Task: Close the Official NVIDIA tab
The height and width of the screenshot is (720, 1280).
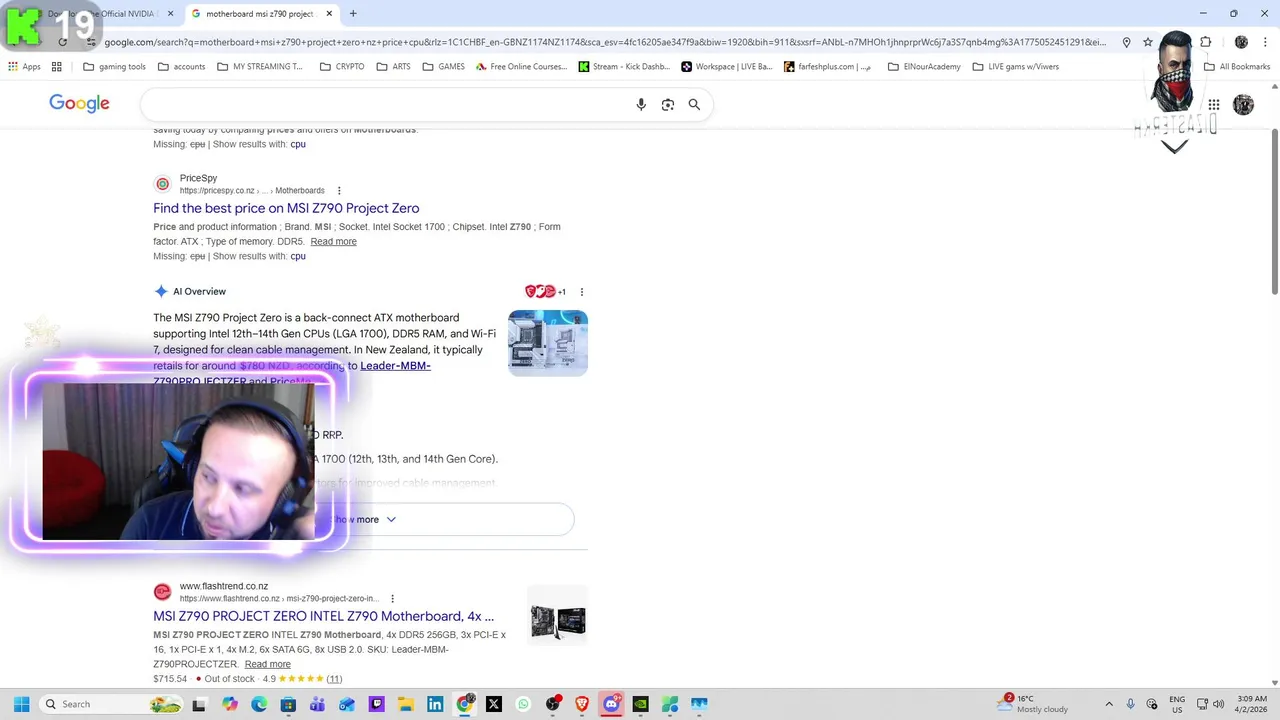Action: click(x=170, y=13)
